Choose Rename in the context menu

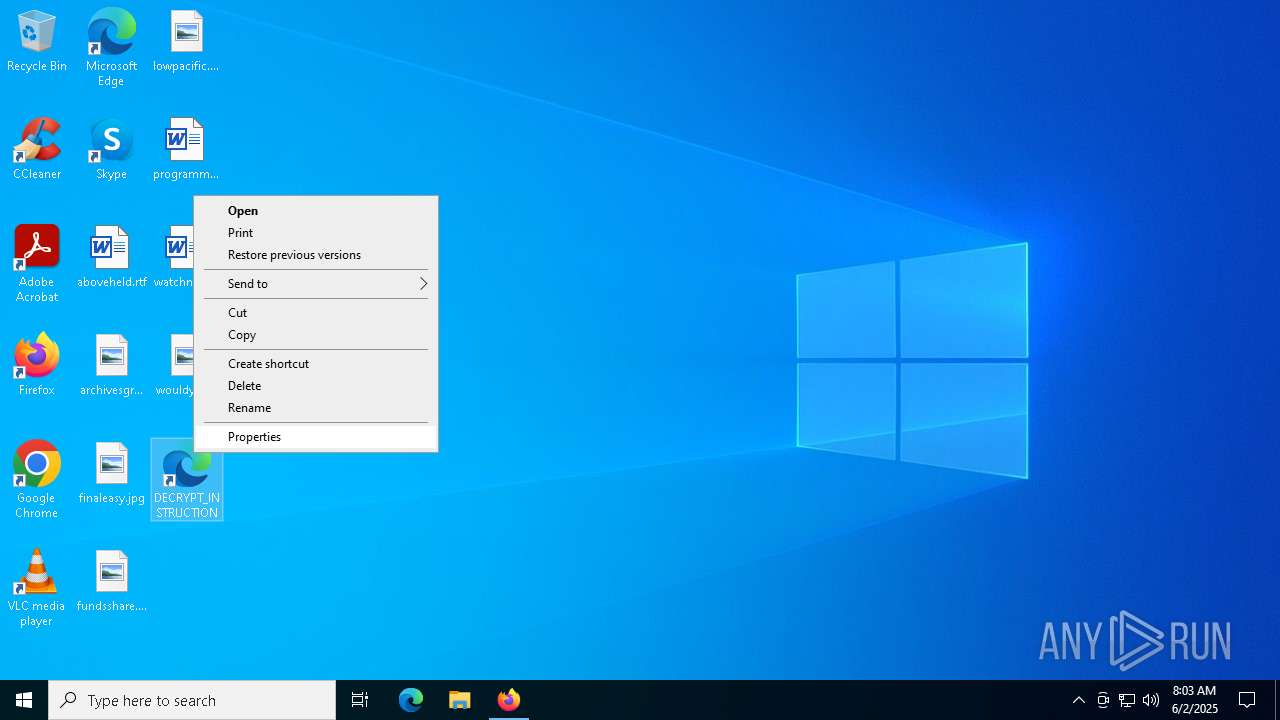pos(315,408)
